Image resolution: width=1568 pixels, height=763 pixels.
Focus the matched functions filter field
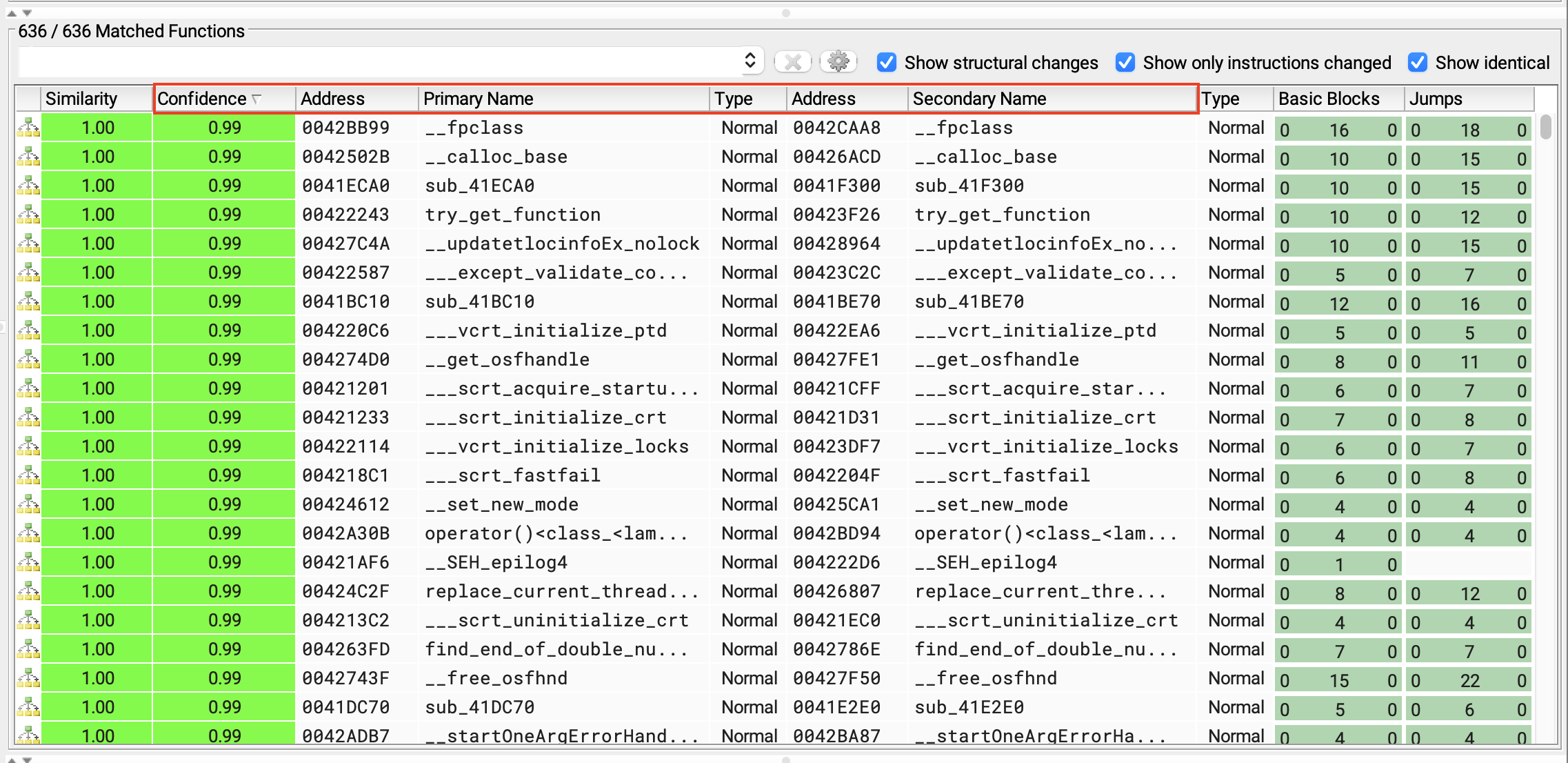[379, 61]
